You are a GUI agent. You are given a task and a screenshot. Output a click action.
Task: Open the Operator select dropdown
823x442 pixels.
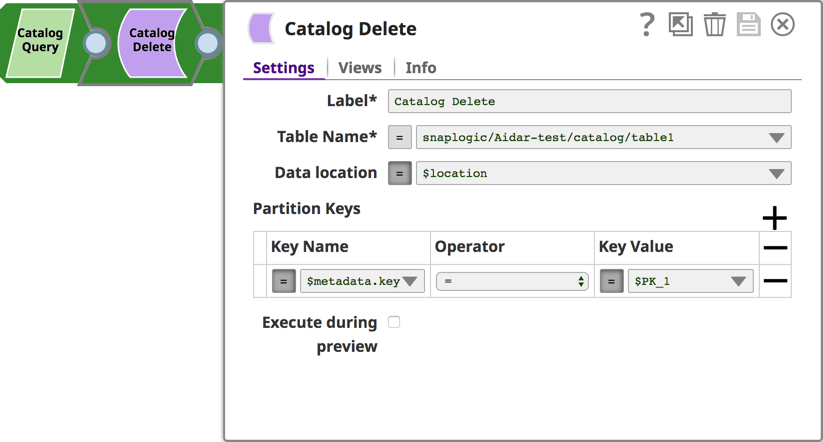(x=511, y=282)
